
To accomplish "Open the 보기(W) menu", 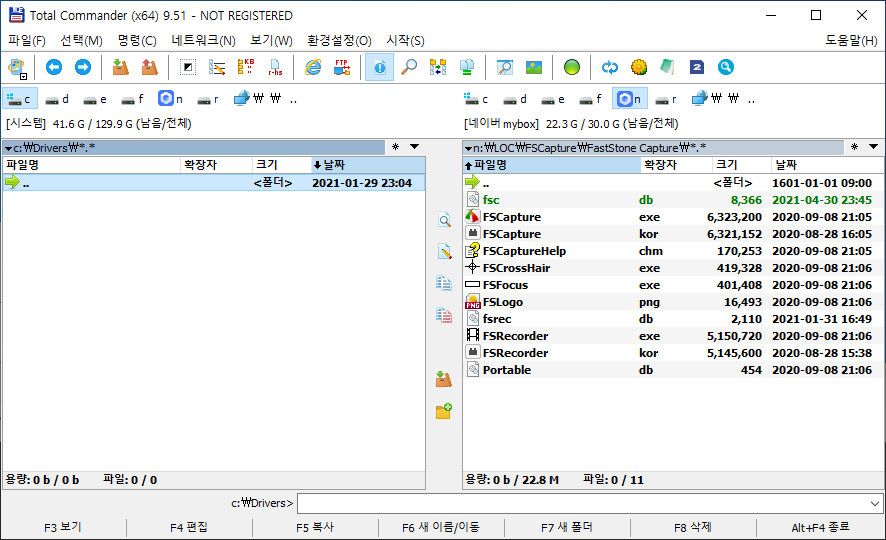I will [271, 41].
